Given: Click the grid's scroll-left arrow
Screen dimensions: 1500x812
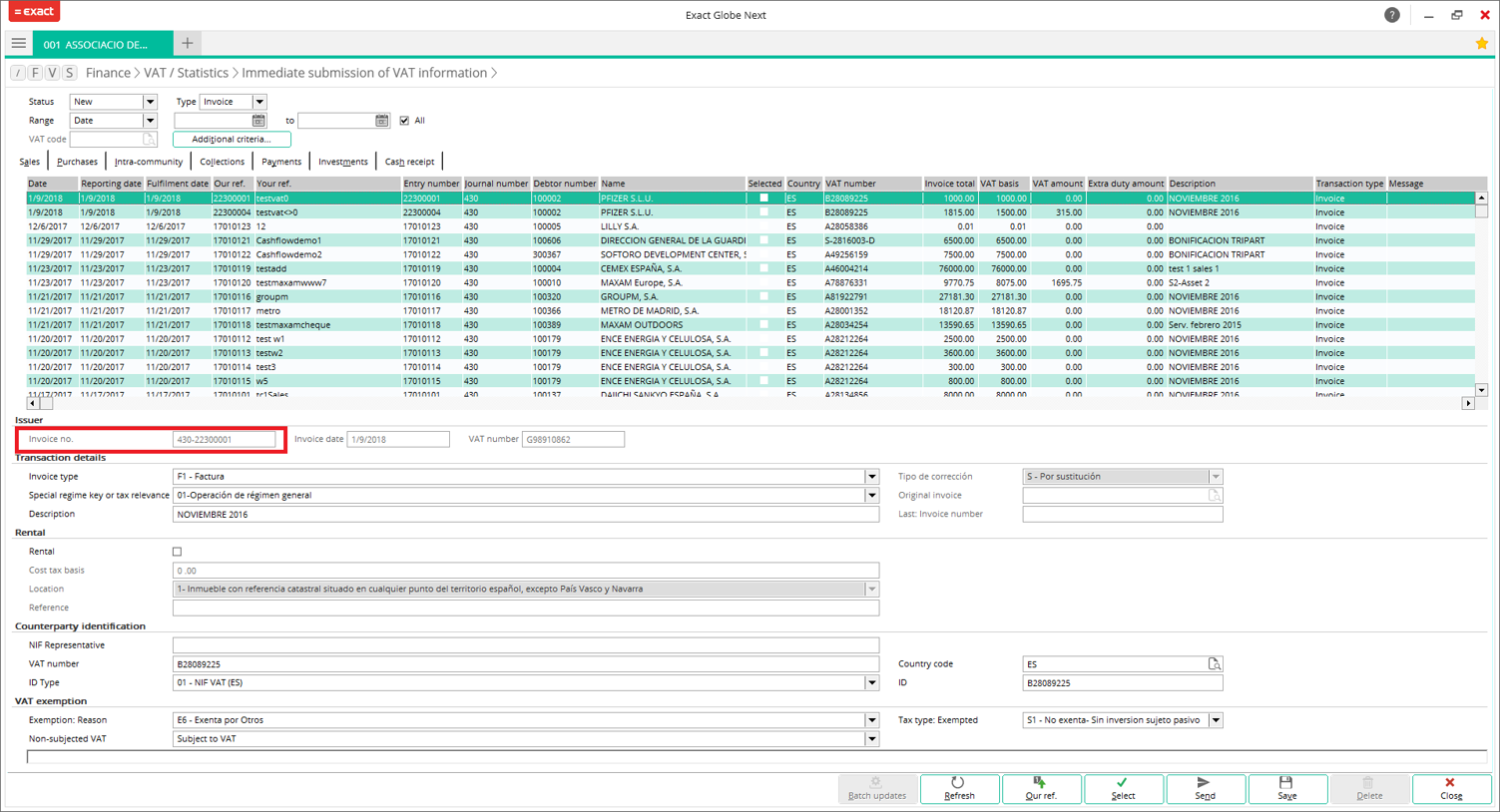Looking at the screenshot, I should pyautogui.click(x=33, y=404).
